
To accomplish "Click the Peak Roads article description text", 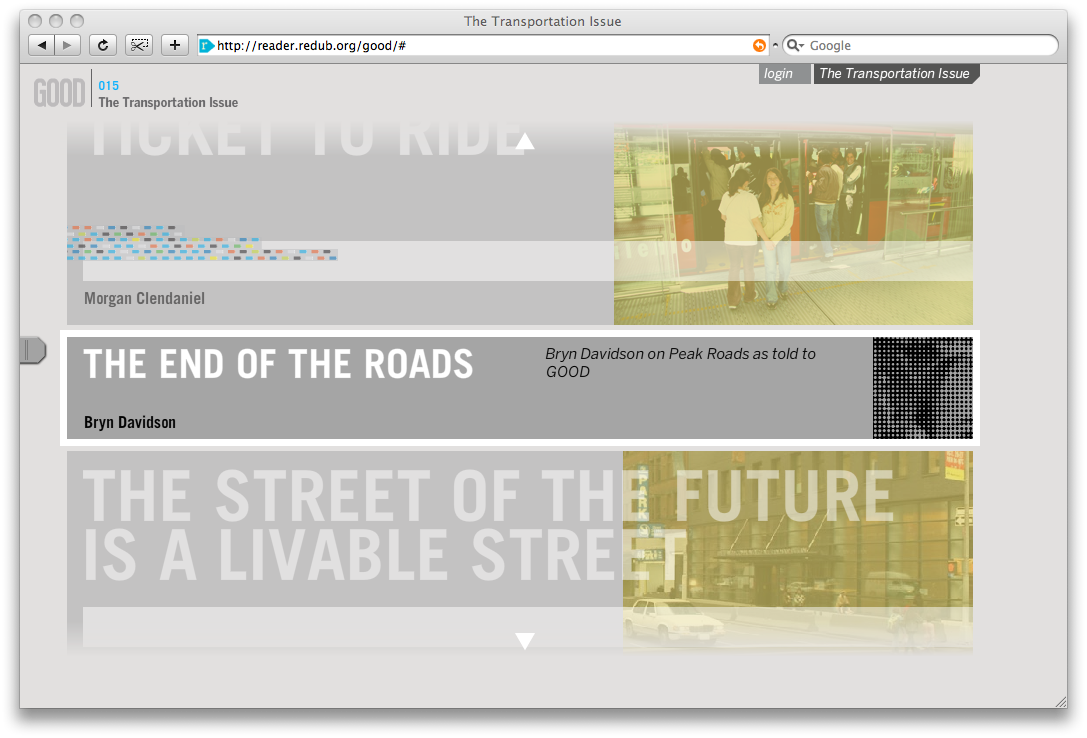I will pyautogui.click(x=680, y=362).
